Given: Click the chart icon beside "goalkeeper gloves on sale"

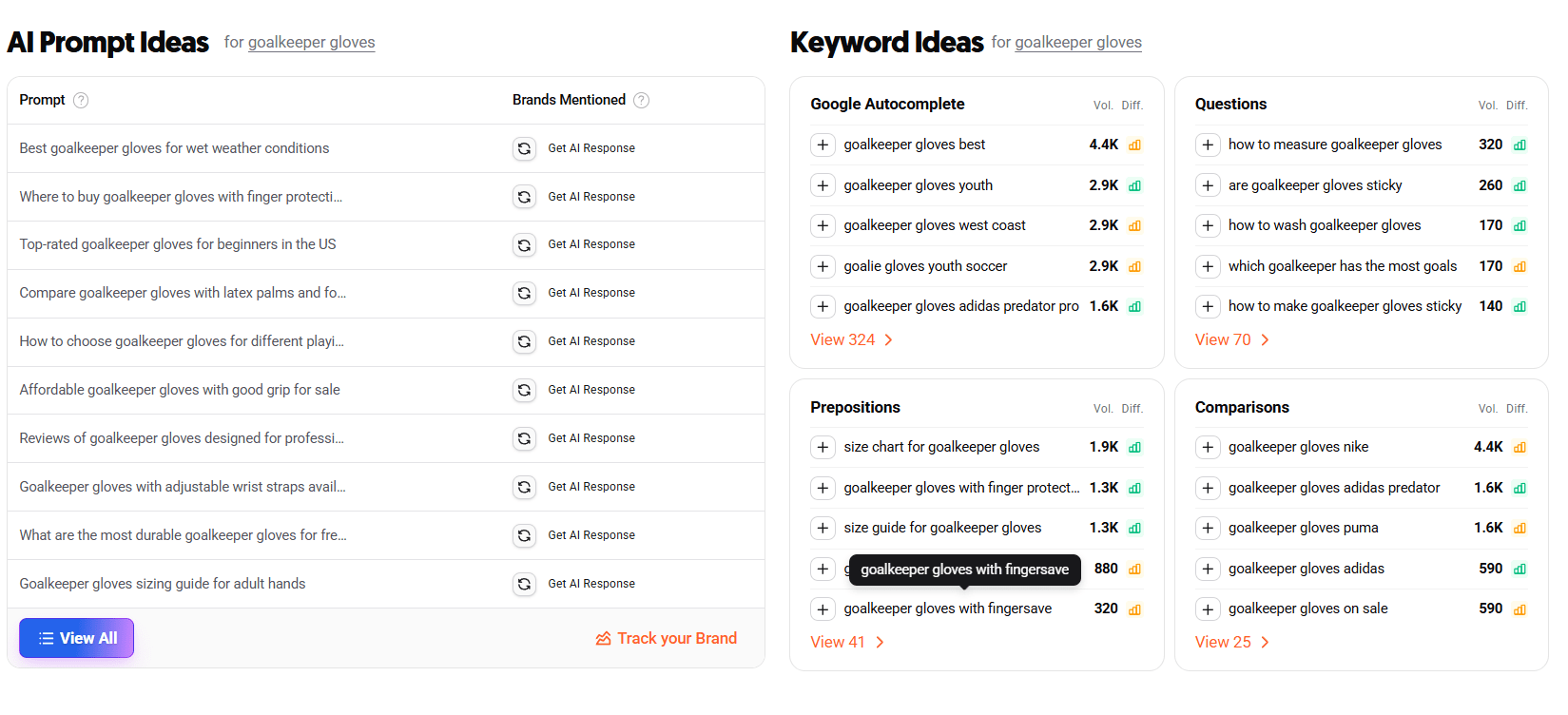Looking at the screenshot, I should [1520, 609].
